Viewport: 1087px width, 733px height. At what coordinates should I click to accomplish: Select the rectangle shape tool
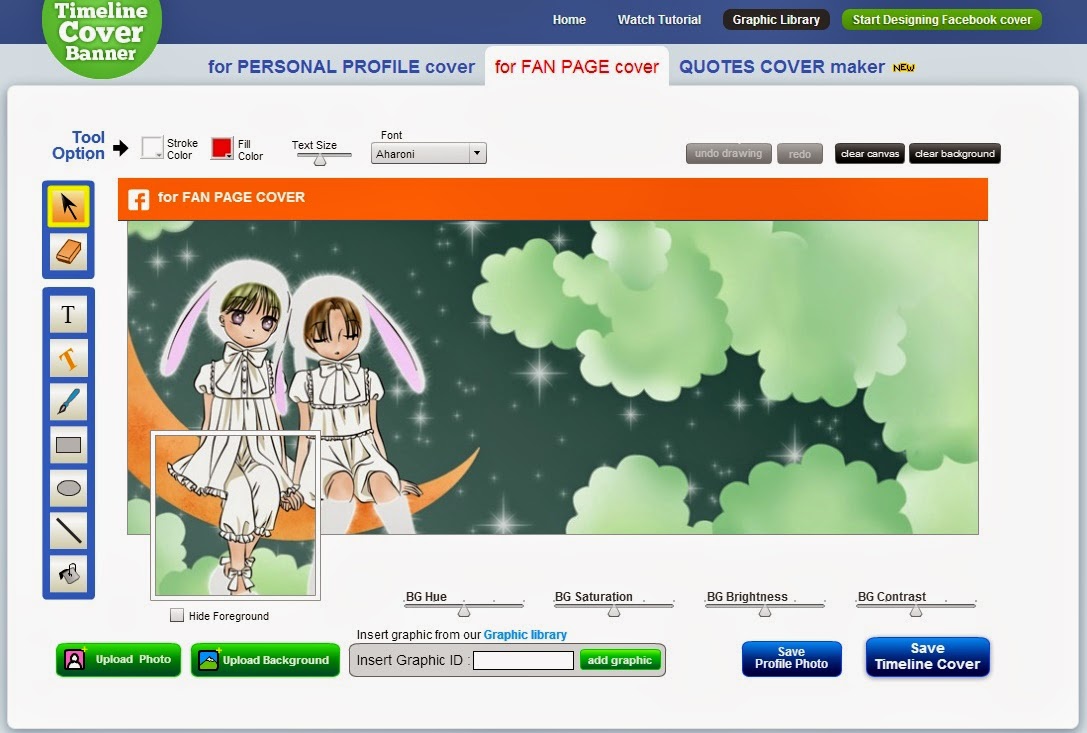tap(68, 445)
